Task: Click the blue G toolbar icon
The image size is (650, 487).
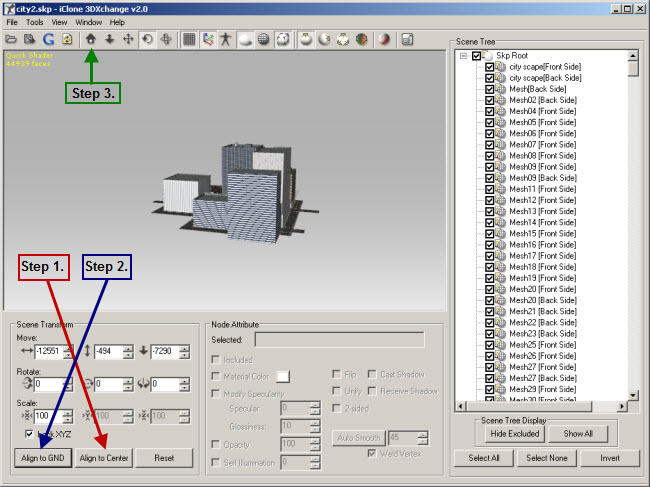Action: point(49,39)
